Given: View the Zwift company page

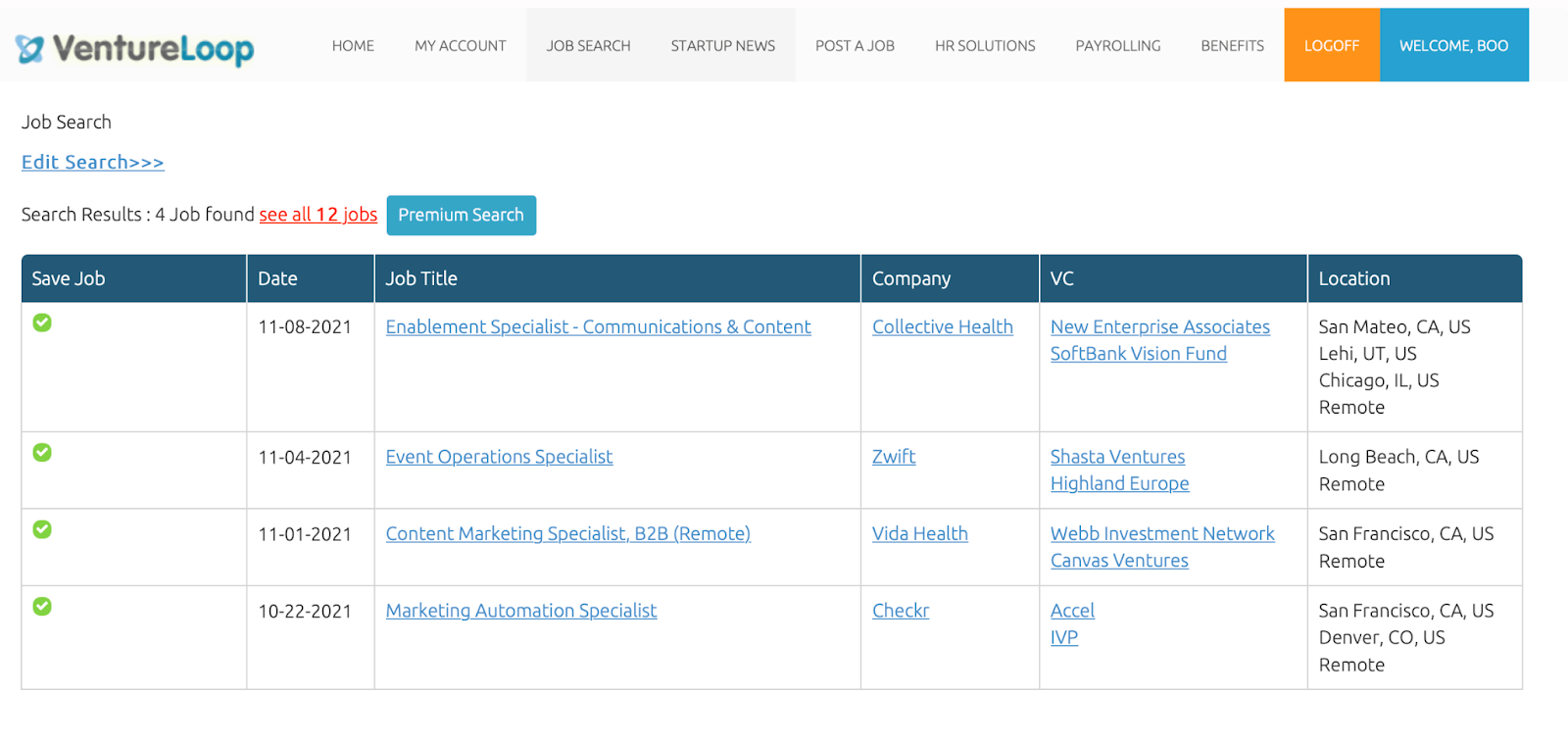Looking at the screenshot, I should (894, 457).
